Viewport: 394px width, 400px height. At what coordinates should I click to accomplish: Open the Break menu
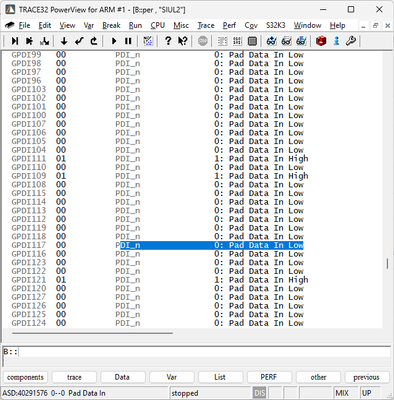pyautogui.click(x=111, y=25)
